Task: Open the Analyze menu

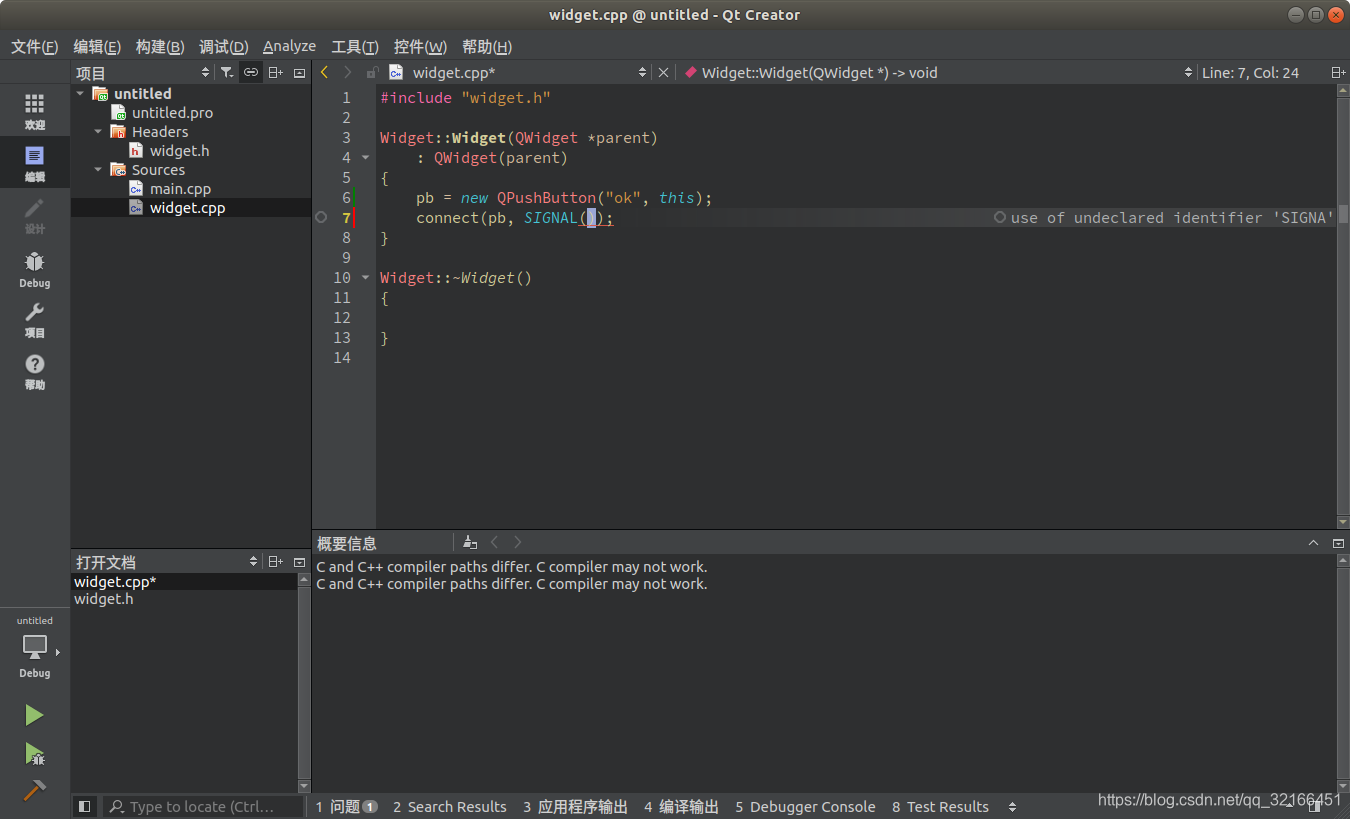Action: click(289, 46)
